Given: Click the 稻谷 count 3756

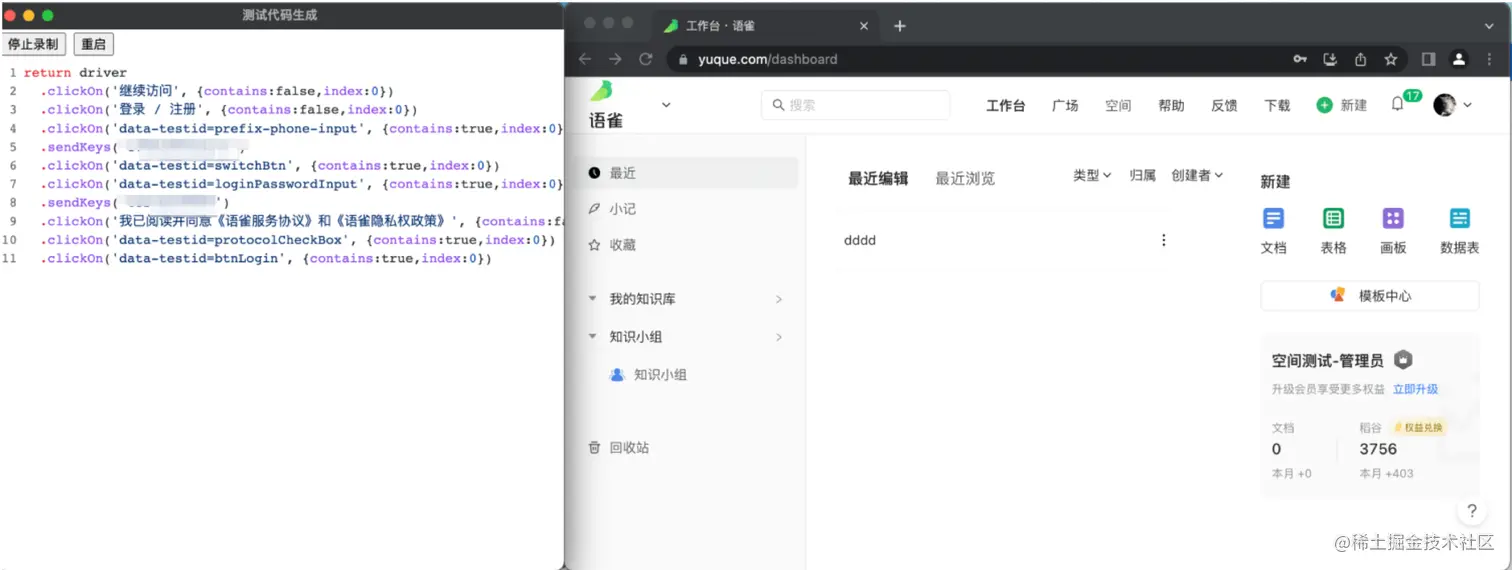Looking at the screenshot, I should point(1378,449).
